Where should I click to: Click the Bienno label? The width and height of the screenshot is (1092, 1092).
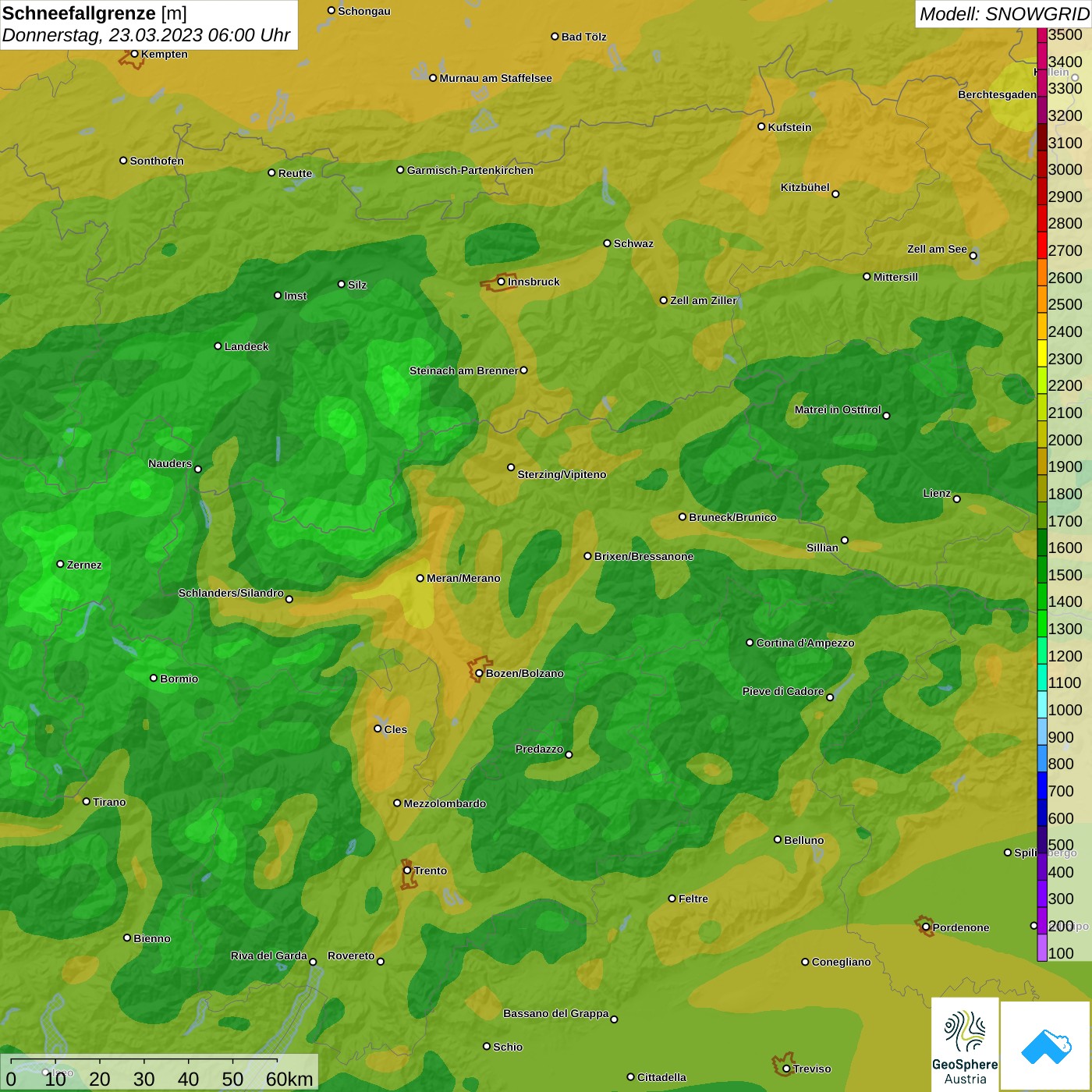(152, 938)
